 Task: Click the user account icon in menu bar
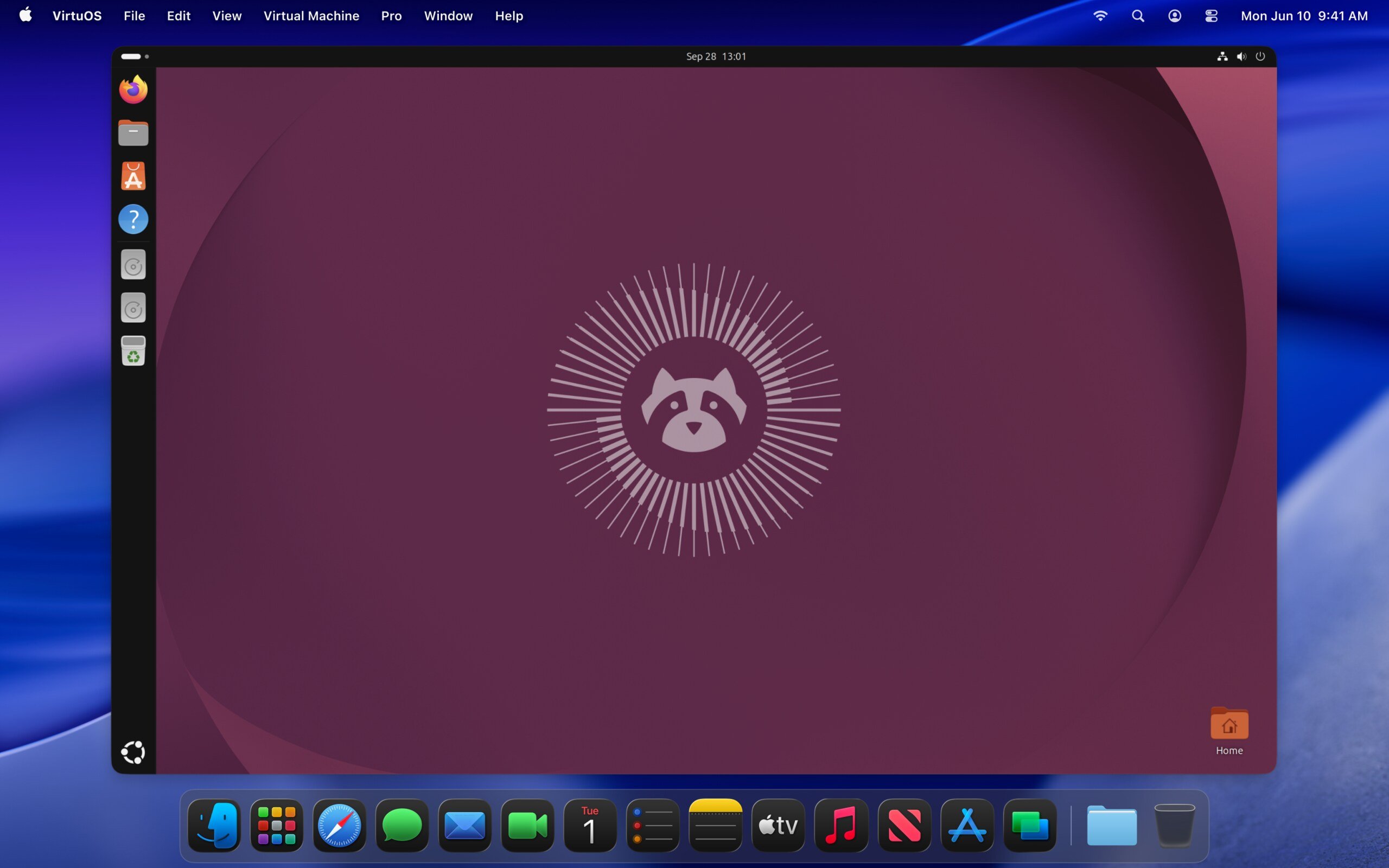(x=1174, y=16)
